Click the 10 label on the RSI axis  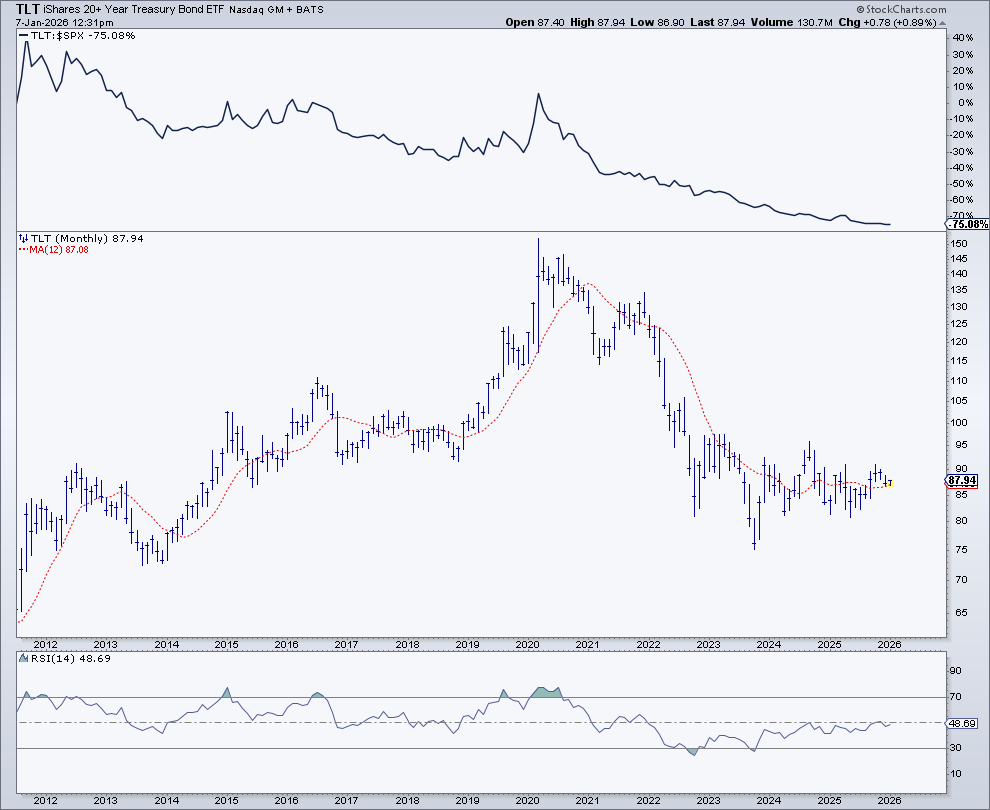[x=956, y=774]
